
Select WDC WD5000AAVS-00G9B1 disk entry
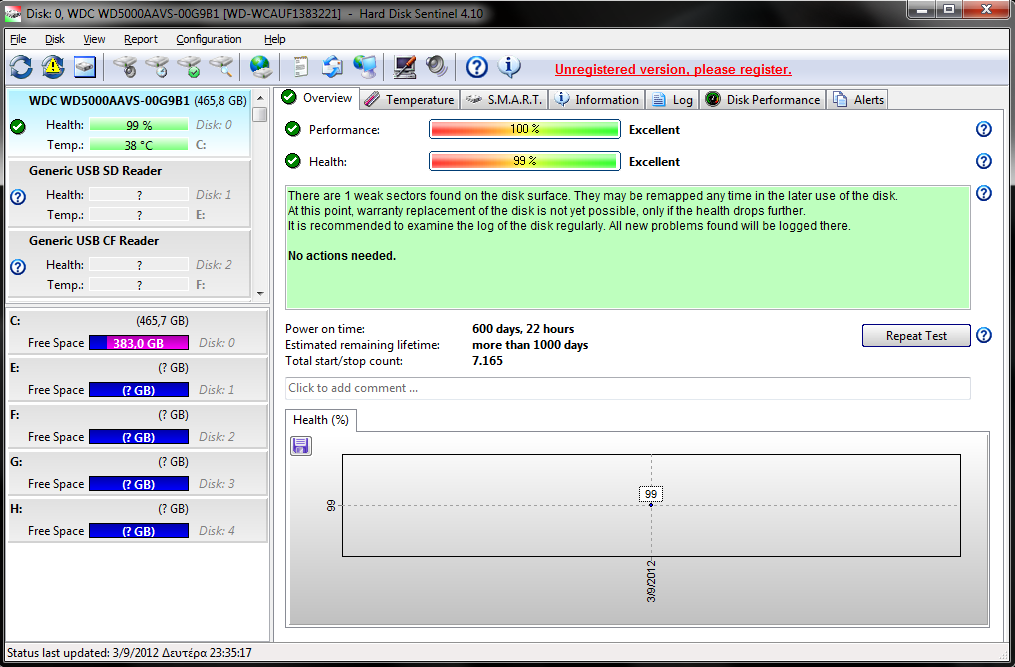pos(128,122)
